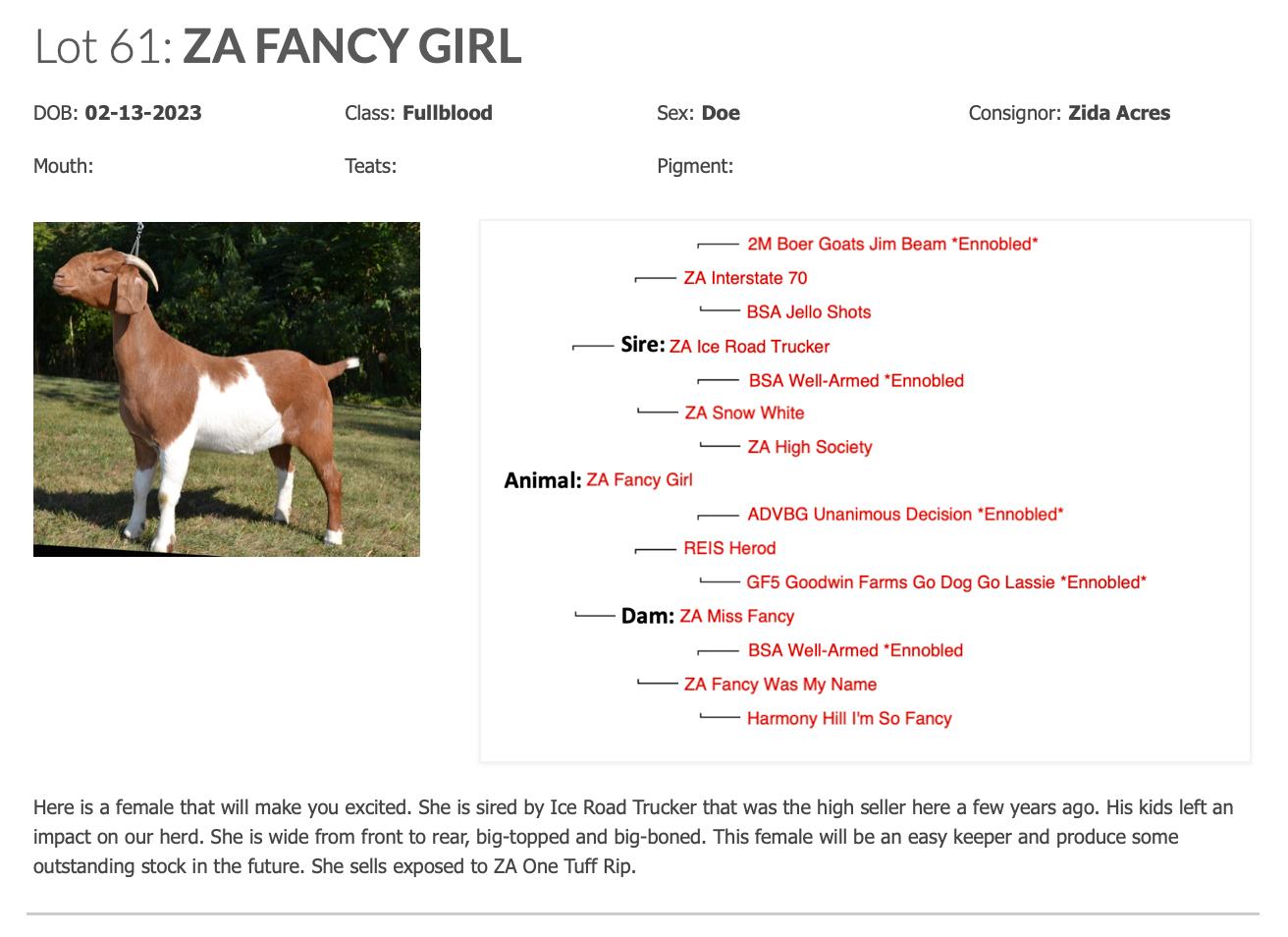Click Harmony Hill I'm So Fancy link
This screenshot has width=1288, height=937.
[848, 719]
